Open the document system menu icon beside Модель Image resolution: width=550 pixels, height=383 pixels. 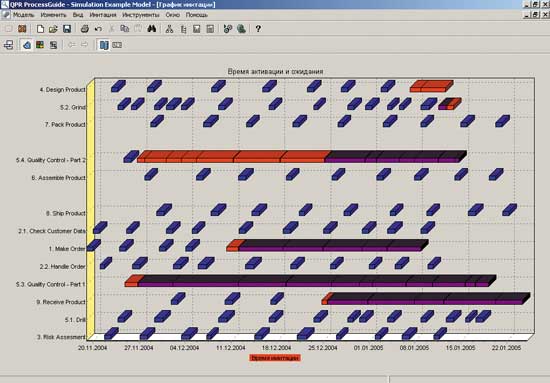(x=6, y=15)
